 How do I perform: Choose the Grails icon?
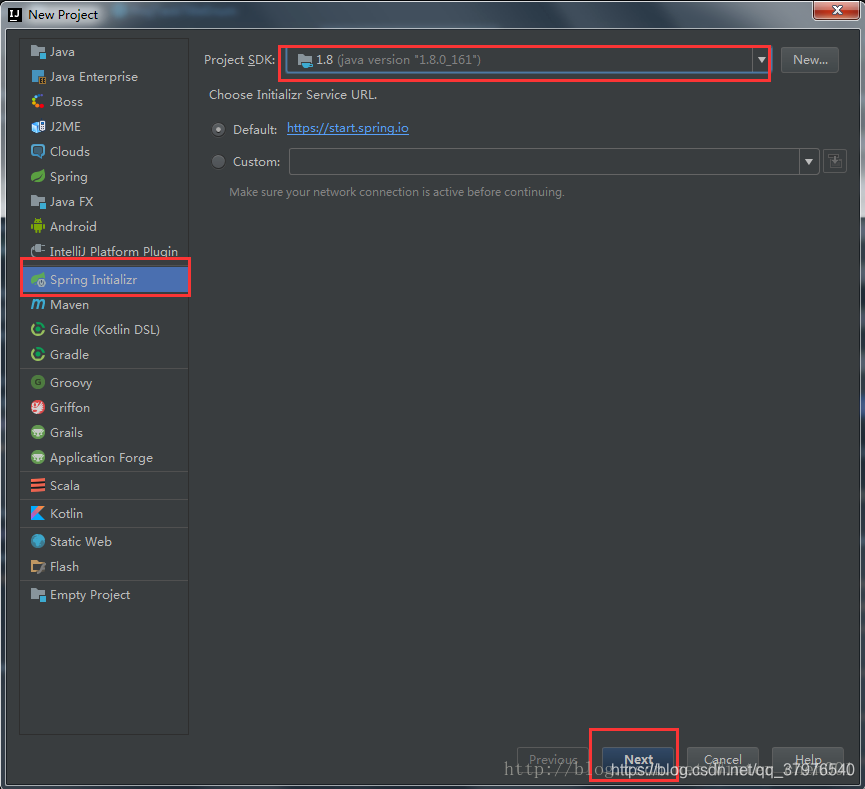point(38,433)
